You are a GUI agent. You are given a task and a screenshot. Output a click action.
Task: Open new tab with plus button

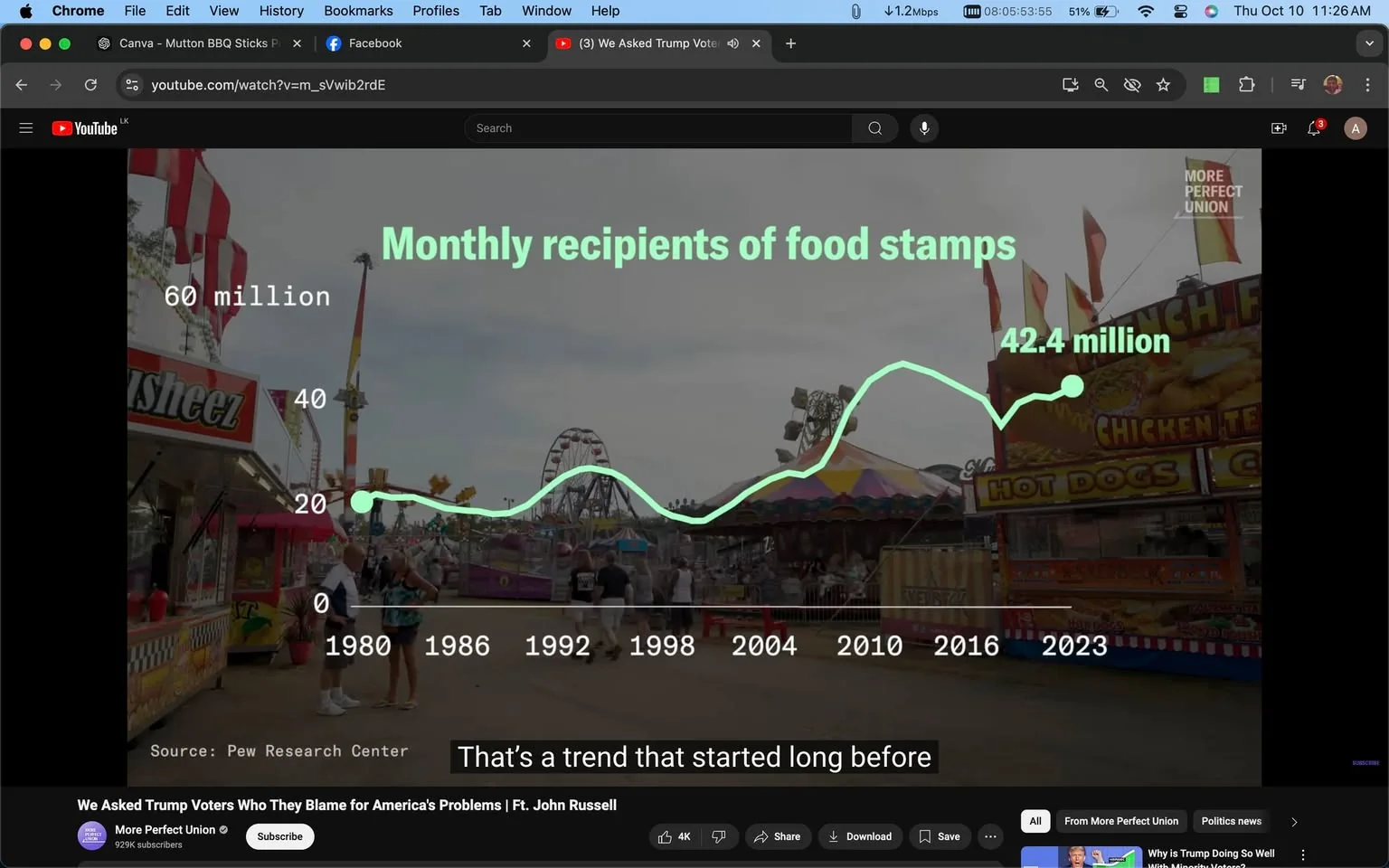[x=790, y=43]
